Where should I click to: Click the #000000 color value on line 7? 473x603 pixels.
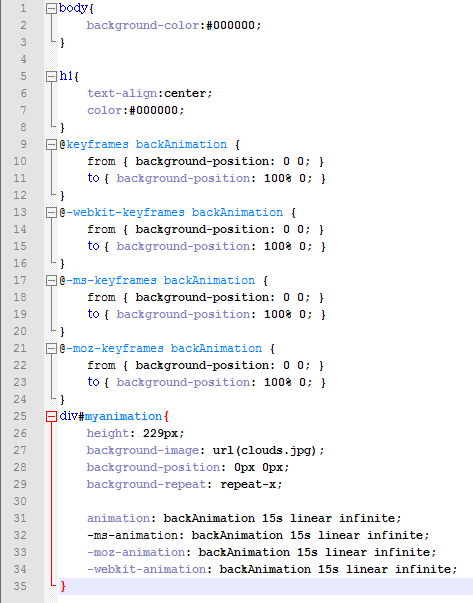(x=153, y=110)
